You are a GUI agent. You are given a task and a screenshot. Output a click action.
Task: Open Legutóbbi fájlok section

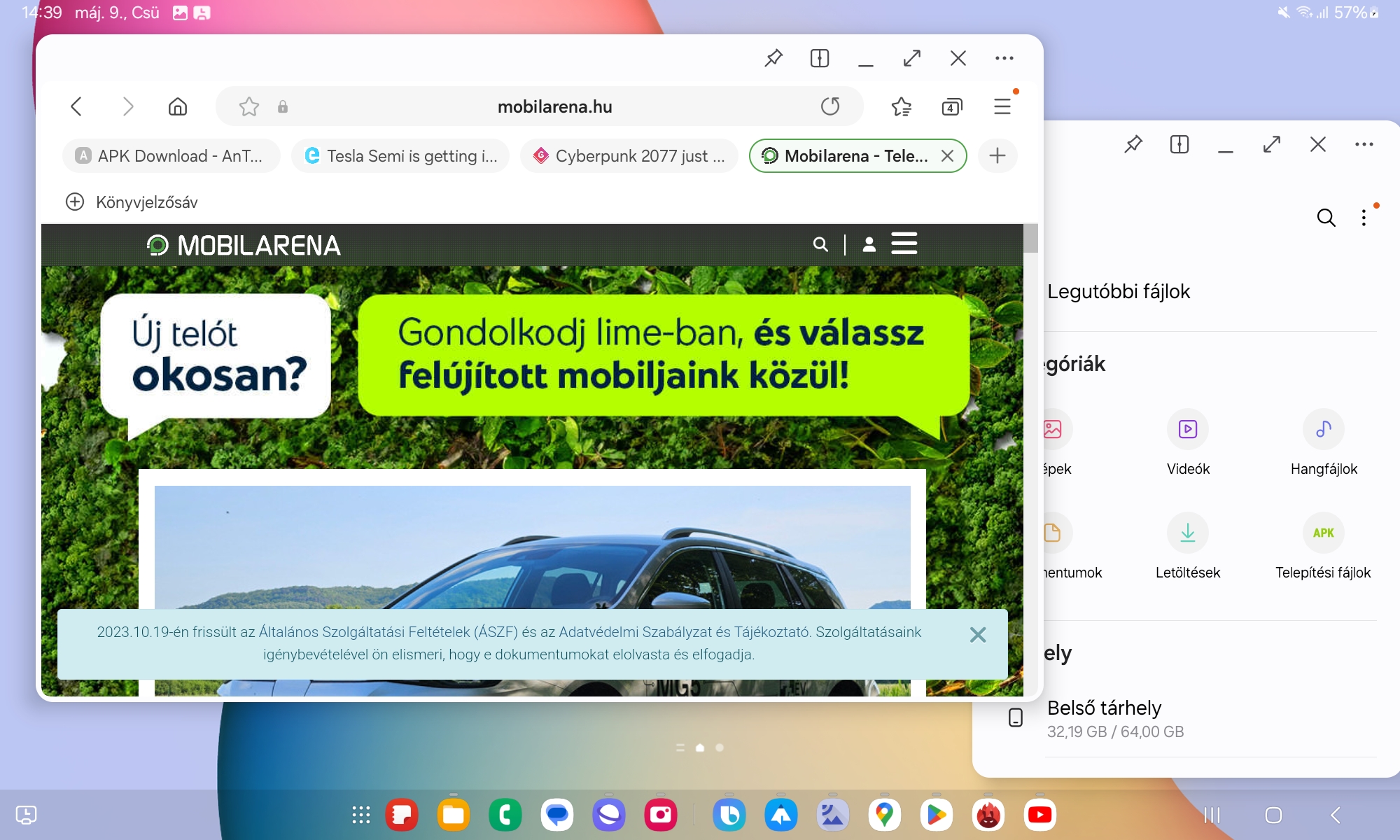(x=1119, y=291)
